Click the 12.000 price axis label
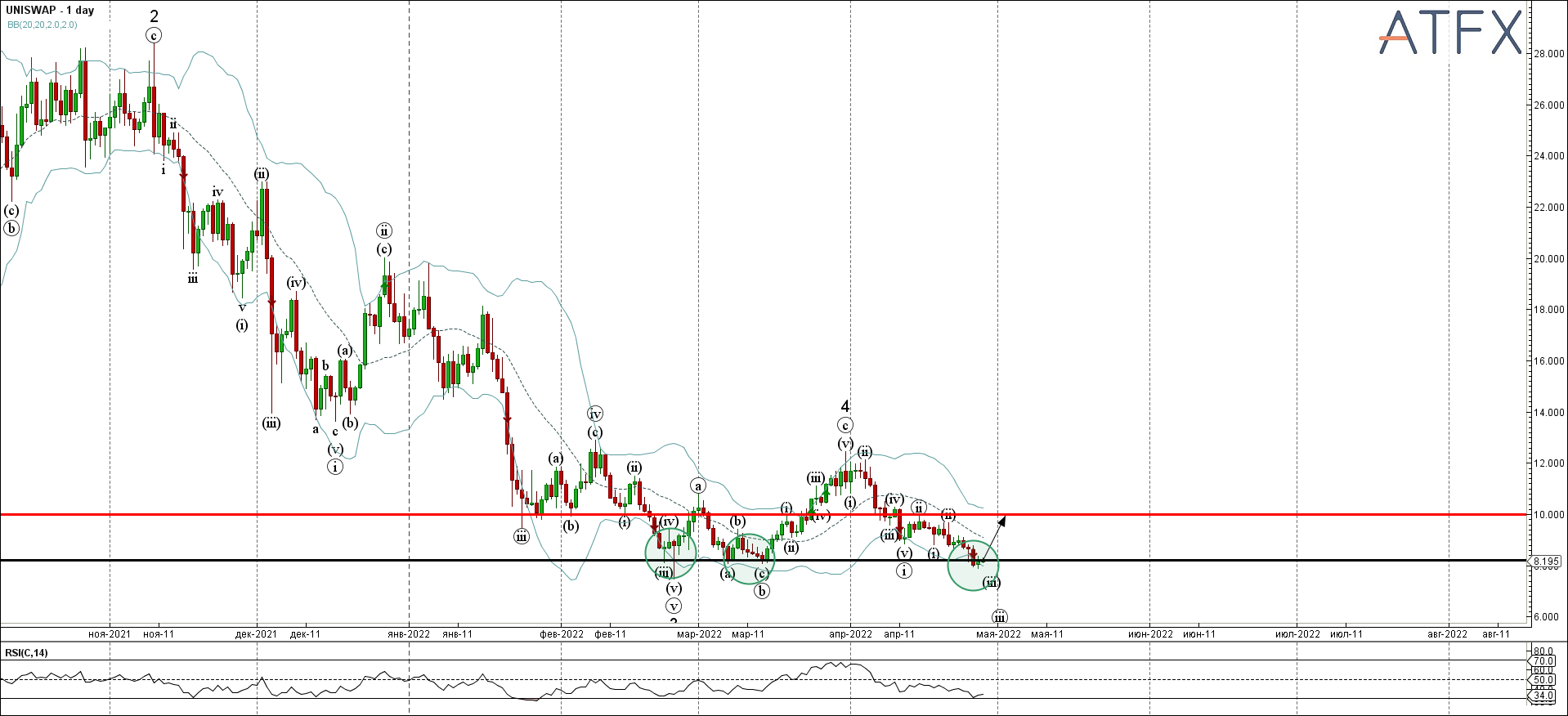Screen dimensions: 1568x716 [1549, 463]
